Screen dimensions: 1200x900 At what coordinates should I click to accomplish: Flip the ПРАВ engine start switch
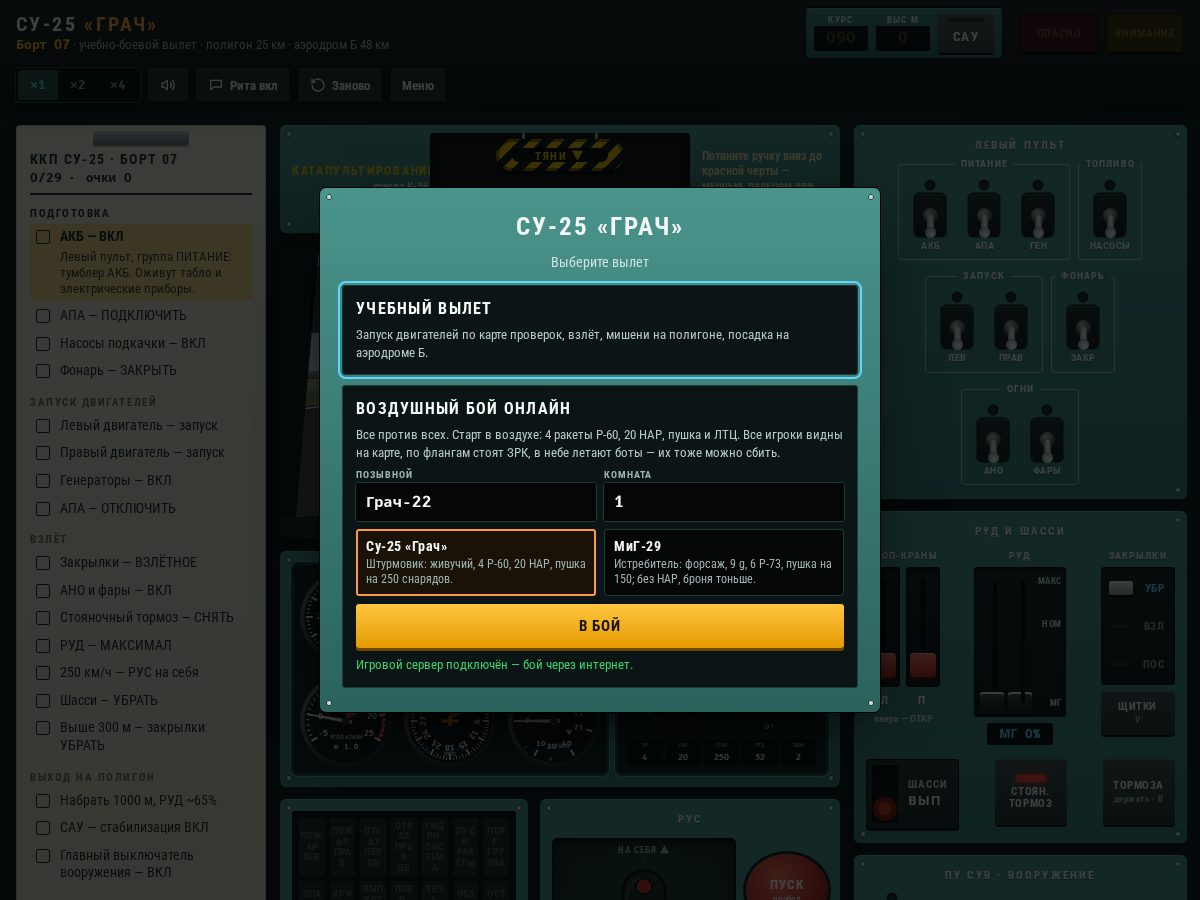coord(1011,327)
